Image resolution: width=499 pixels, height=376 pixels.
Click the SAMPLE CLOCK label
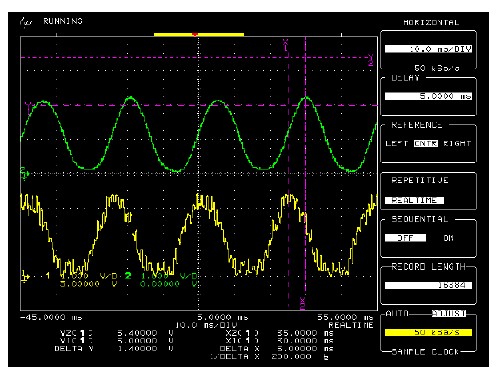(x=425, y=352)
